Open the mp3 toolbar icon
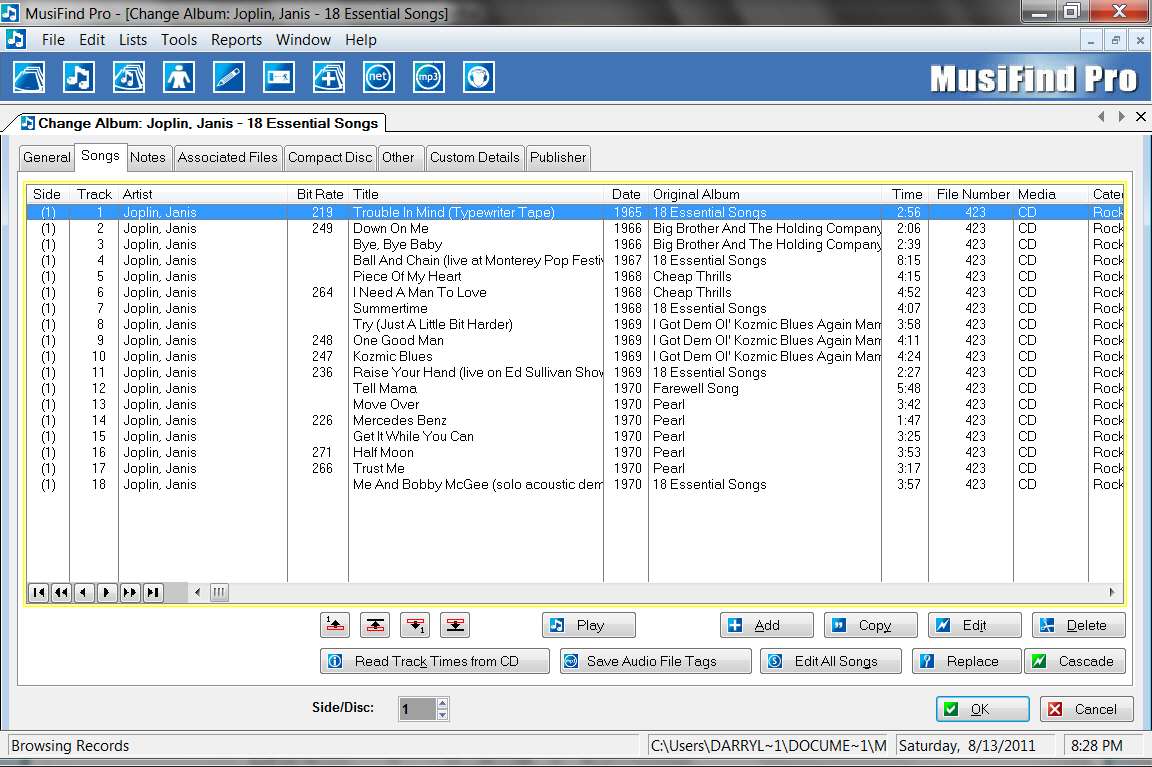The image size is (1152, 767). click(428, 77)
